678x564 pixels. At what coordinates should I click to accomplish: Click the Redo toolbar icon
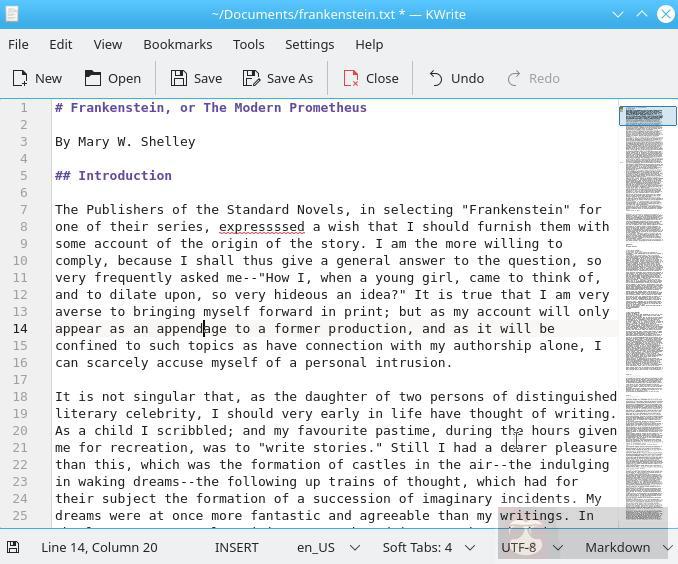click(x=533, y=78)
